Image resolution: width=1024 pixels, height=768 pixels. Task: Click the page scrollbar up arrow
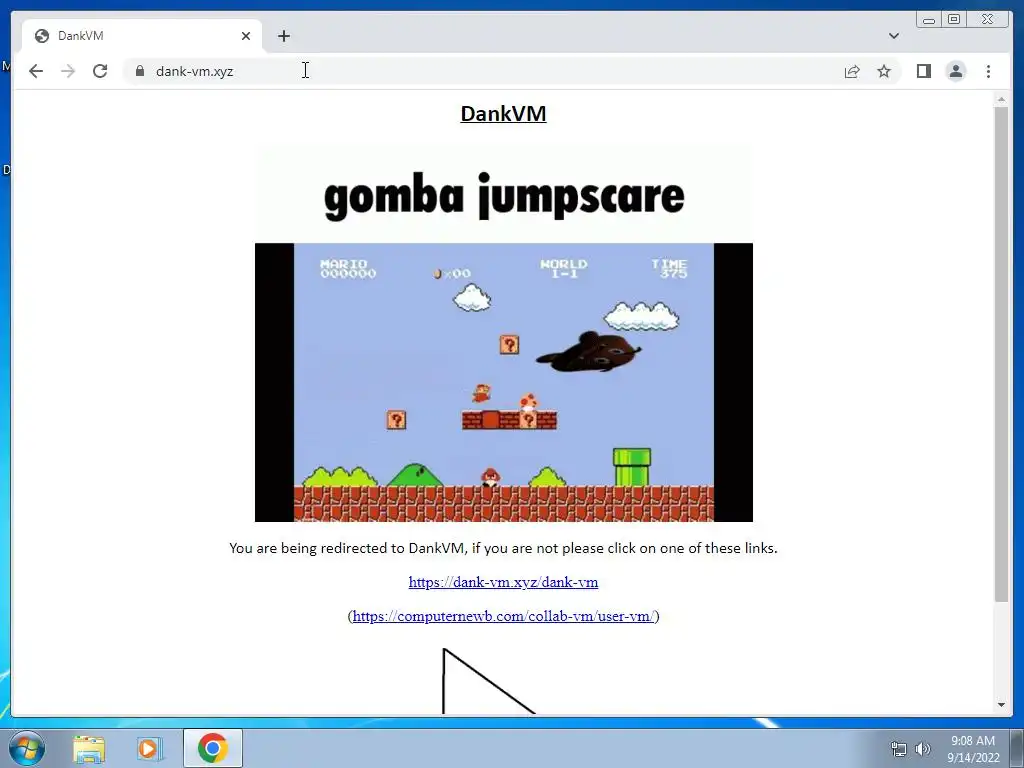pyautogui.click(x=1001, y=99)
